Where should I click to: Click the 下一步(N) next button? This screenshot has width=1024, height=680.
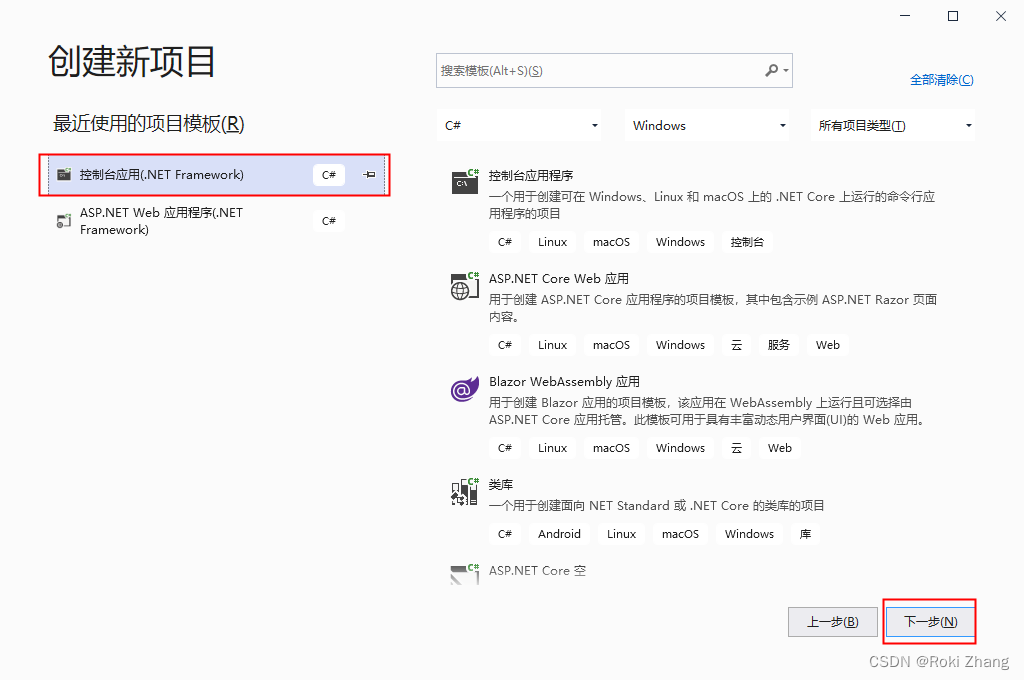coord(931,622)
